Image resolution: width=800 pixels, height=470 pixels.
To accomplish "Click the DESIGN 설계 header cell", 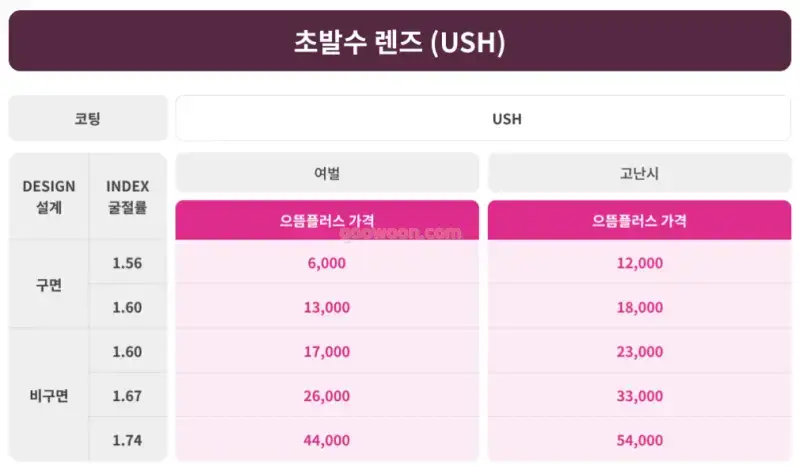I will coord(49,196).
